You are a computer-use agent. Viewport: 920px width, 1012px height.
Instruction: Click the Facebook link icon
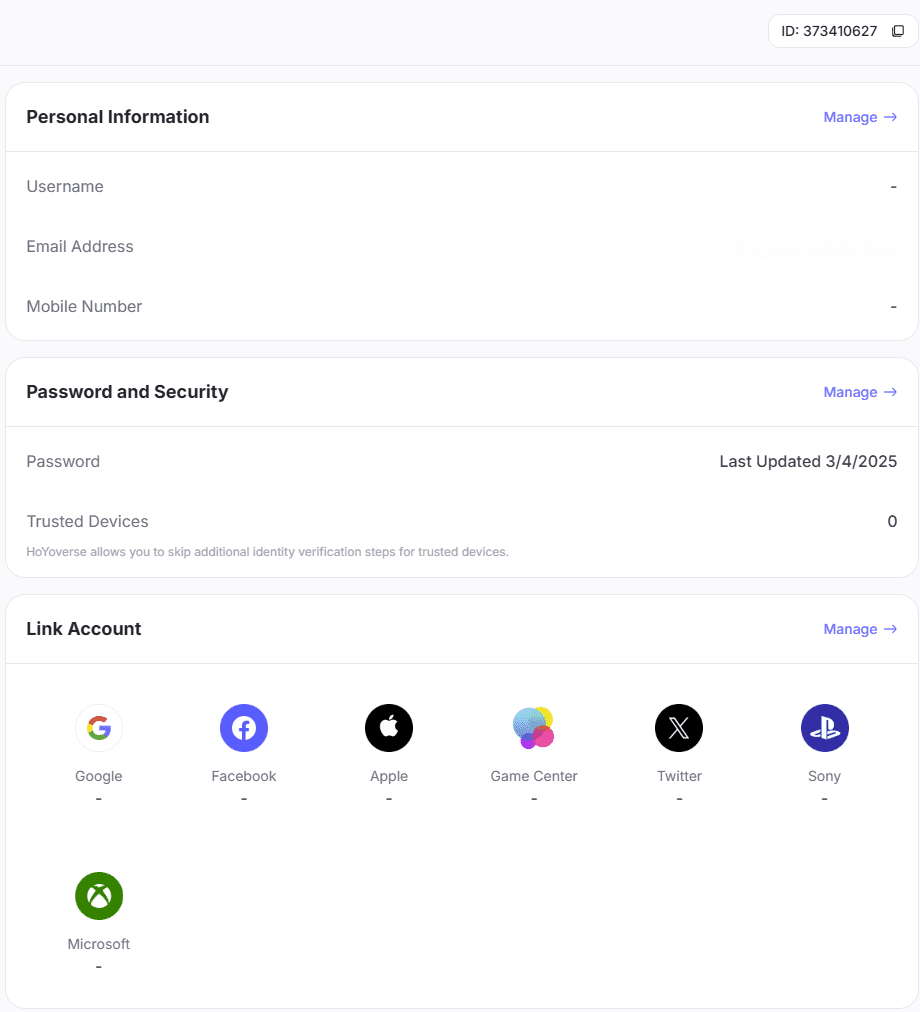point(244,728)
